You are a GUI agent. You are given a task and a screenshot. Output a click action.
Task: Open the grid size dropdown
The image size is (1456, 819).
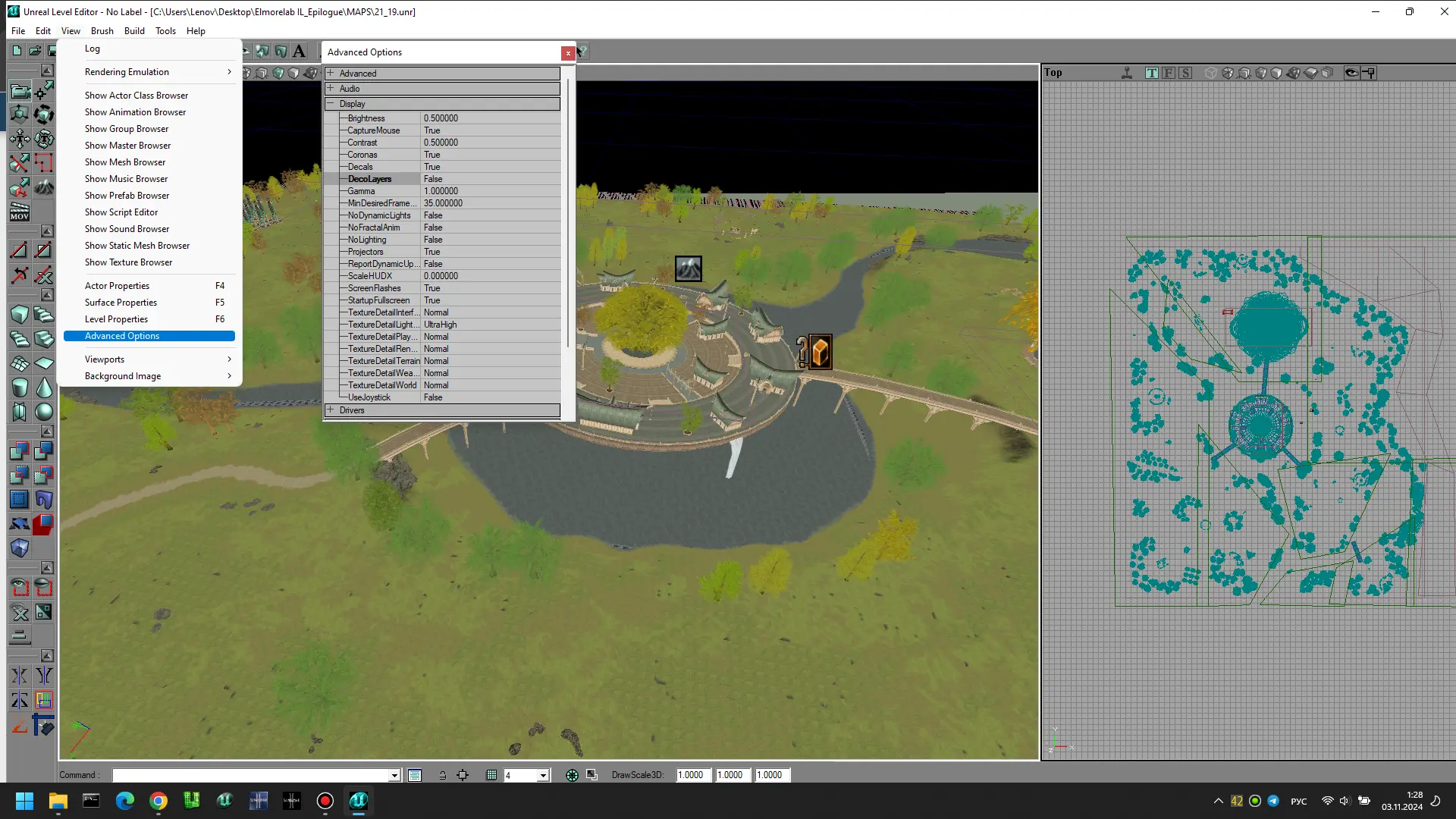pos(543,775)
